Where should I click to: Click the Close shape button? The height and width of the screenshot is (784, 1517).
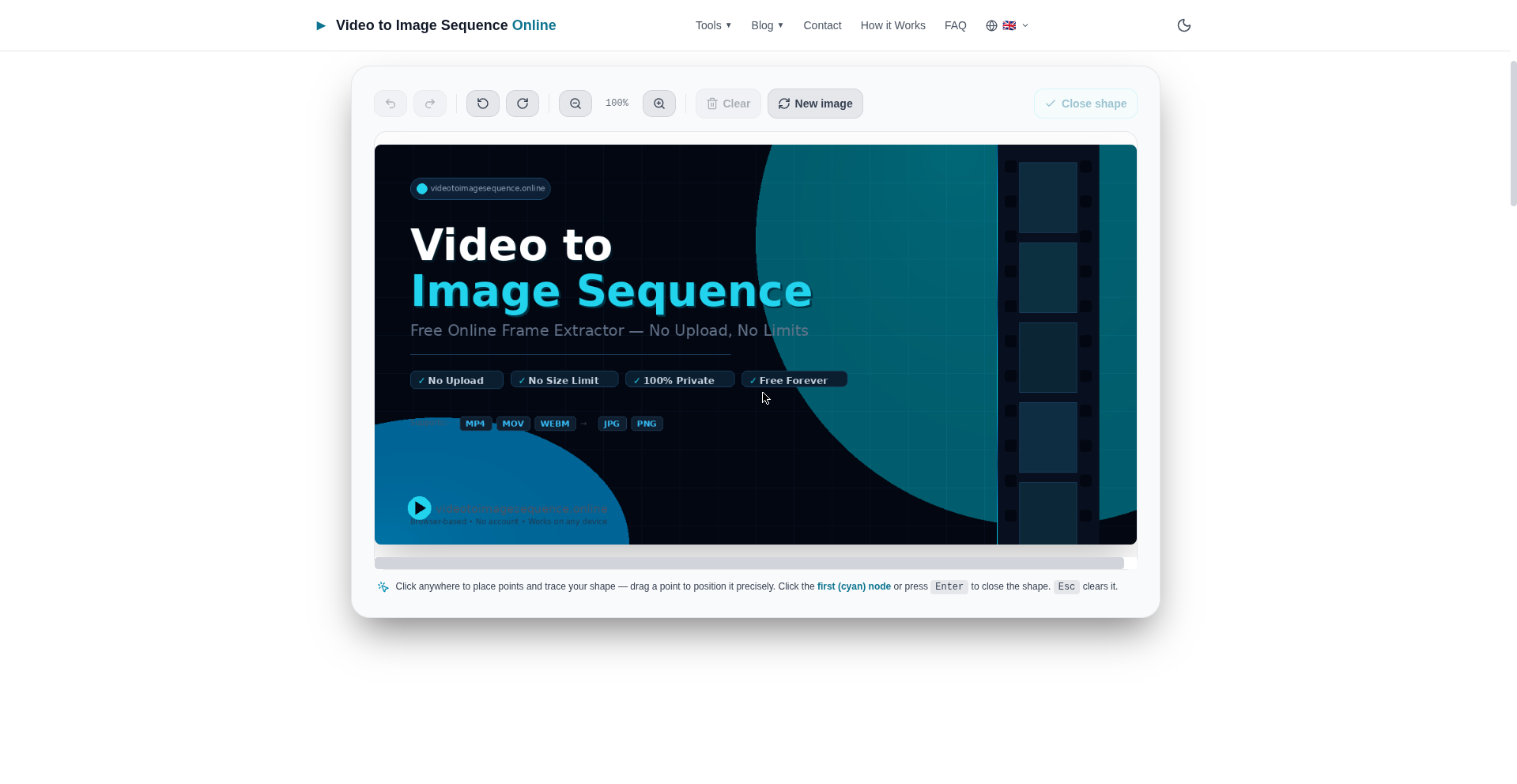[1085, 104]
